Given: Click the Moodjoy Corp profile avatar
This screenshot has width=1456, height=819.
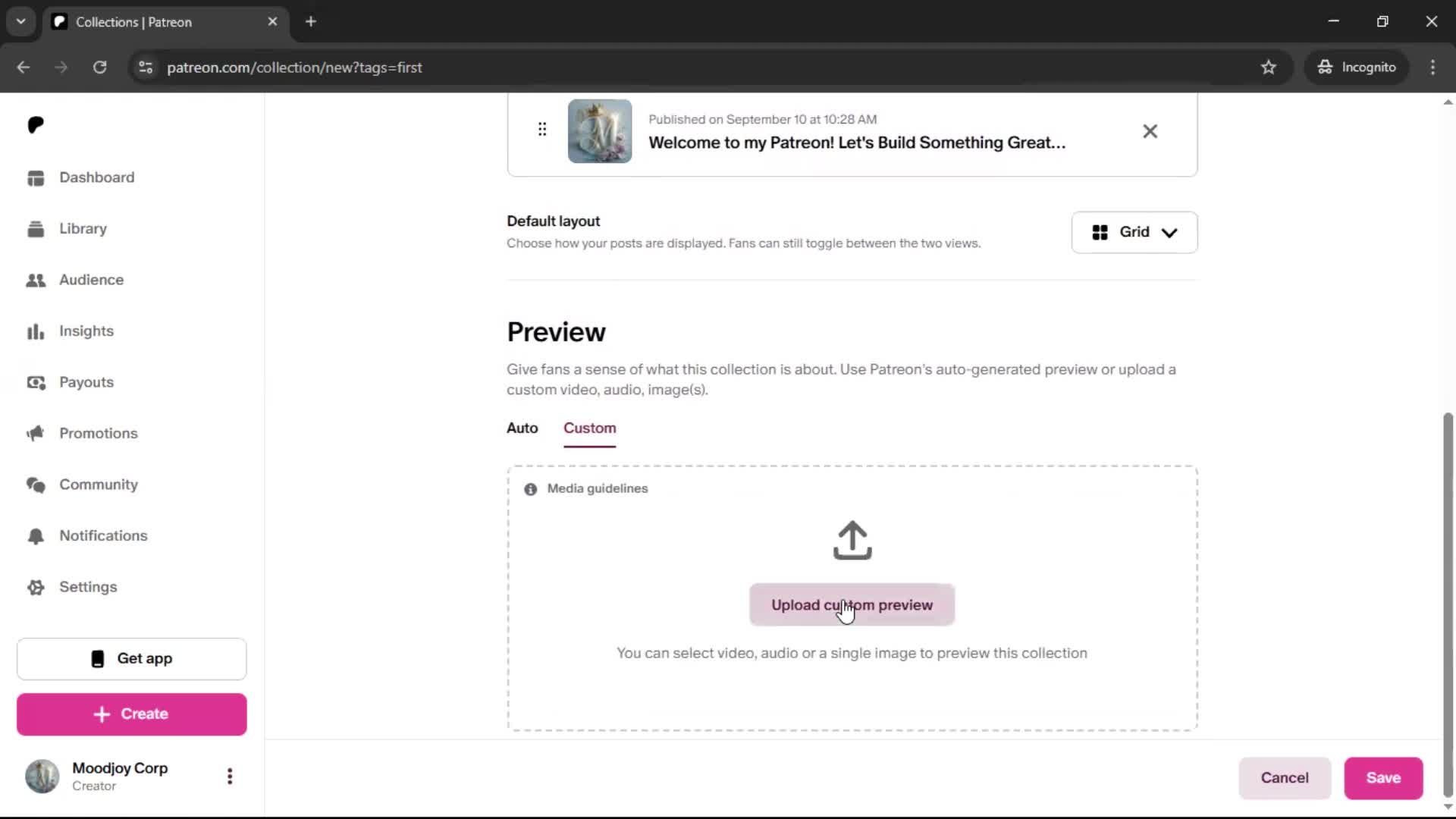Looking at the screenshot, I should pyautogui.click(x=42, y=777).
